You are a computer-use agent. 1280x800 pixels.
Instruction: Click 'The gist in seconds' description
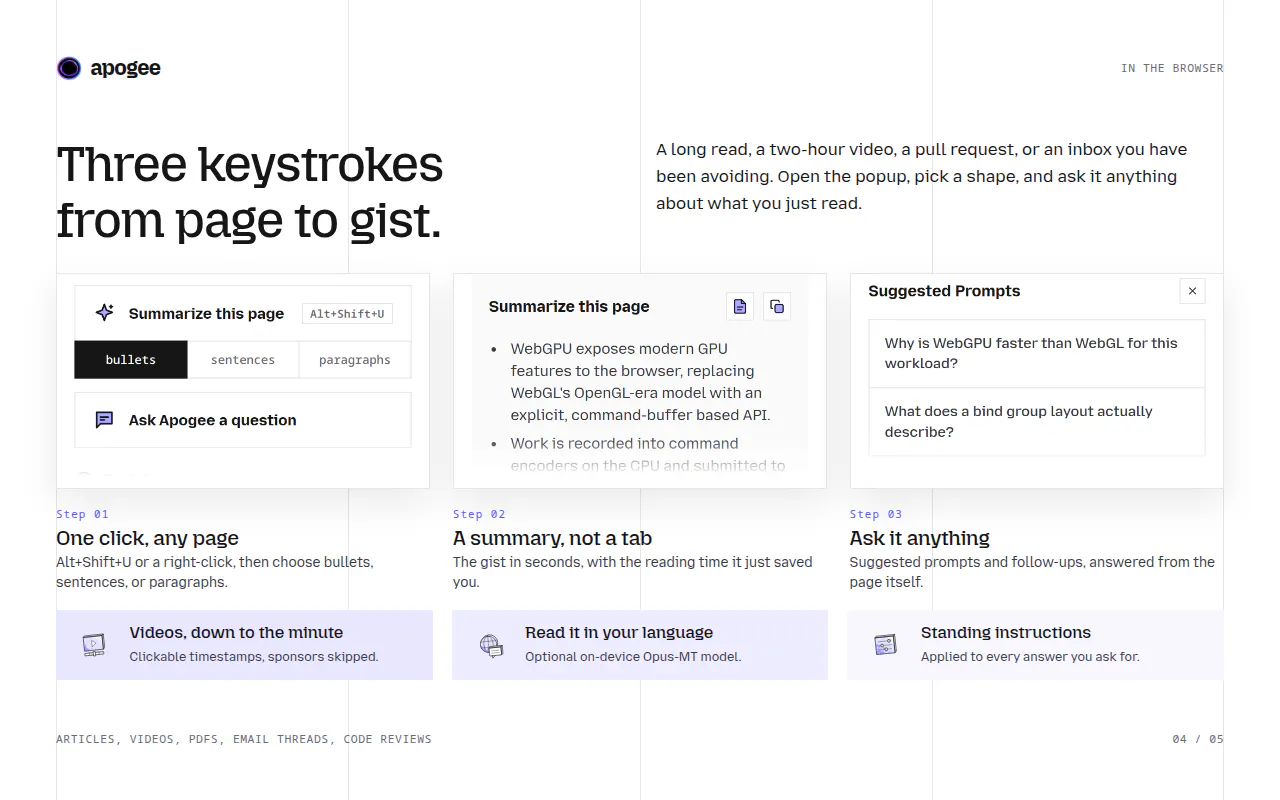[633, 572]
